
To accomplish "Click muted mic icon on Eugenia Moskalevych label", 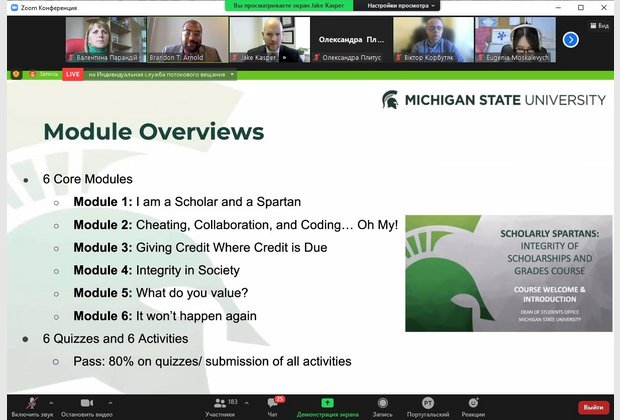I will point(481,57).
